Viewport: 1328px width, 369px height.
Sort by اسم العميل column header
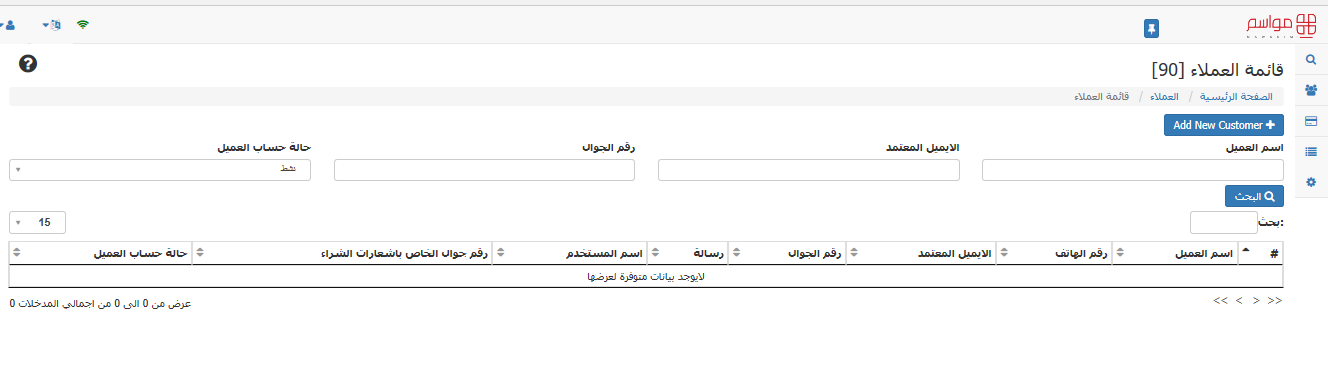[x=1174, y=253]
